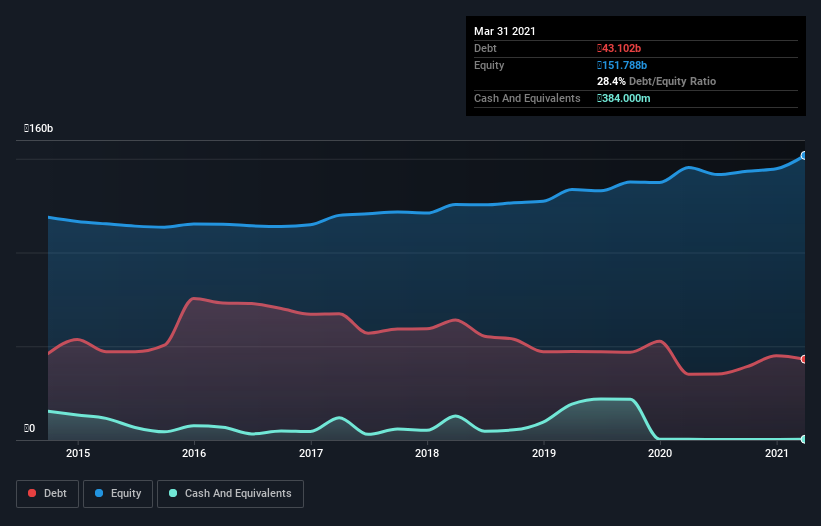The height and width of the screenshot is (526, 821).
Task: Toggle the Equity legend button
Action: (118, 494)
